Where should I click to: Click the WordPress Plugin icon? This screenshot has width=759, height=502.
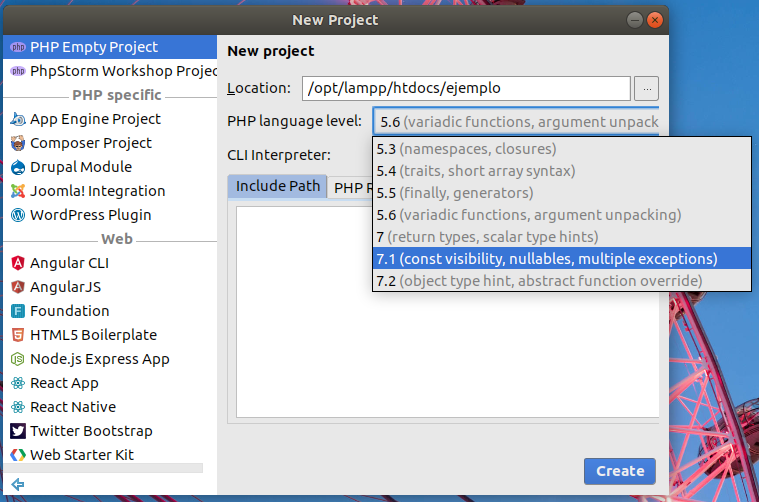18,215
